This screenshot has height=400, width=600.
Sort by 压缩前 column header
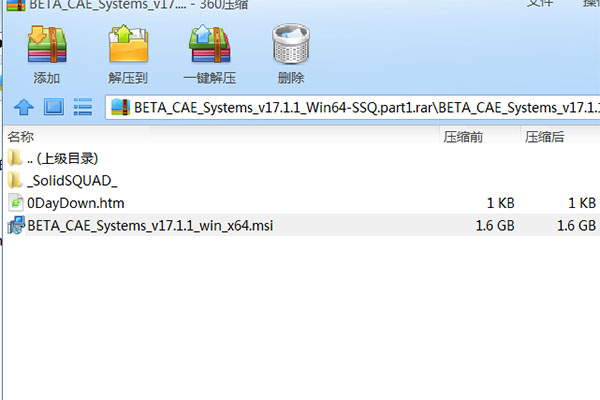(463, 137)
